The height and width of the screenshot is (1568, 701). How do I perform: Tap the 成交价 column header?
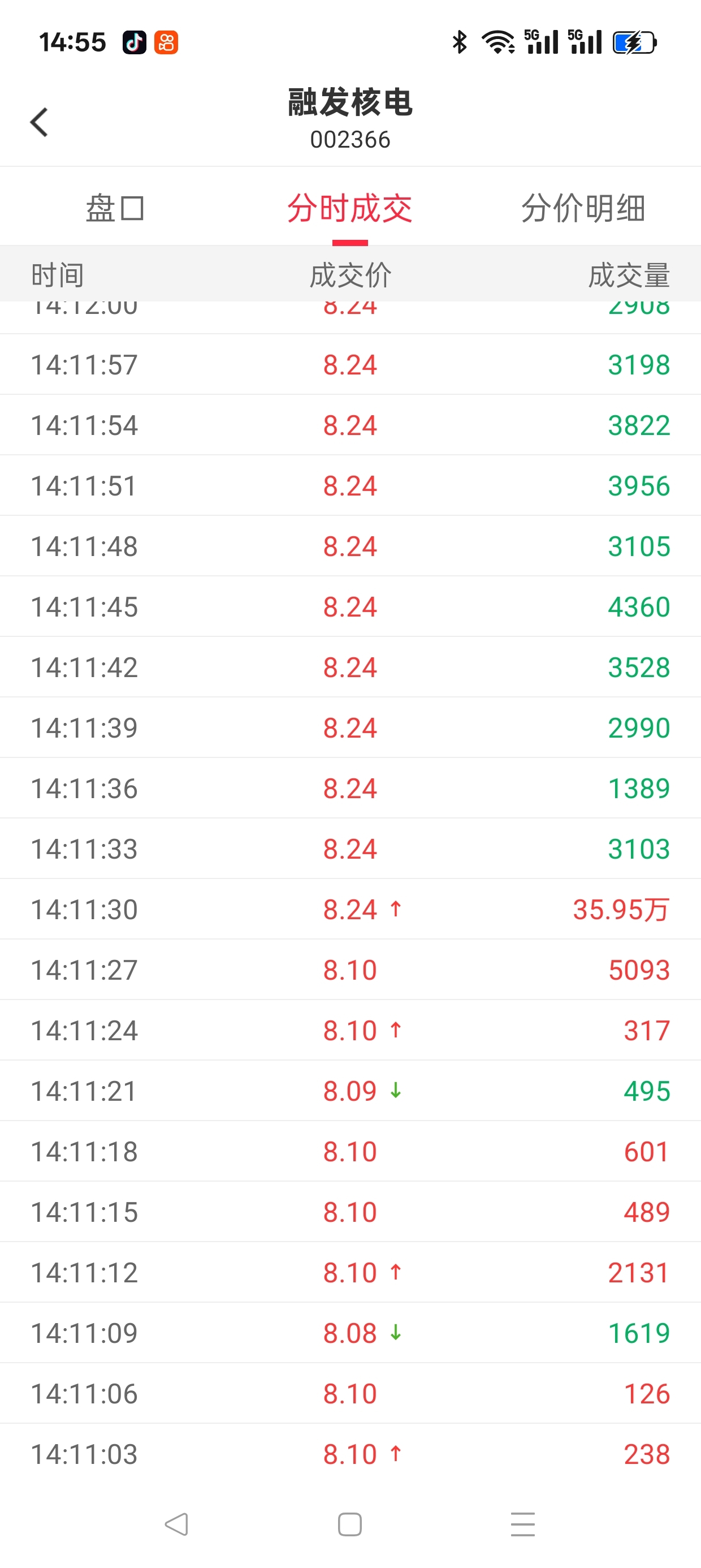pyautogui.click(x=350, y=275)
